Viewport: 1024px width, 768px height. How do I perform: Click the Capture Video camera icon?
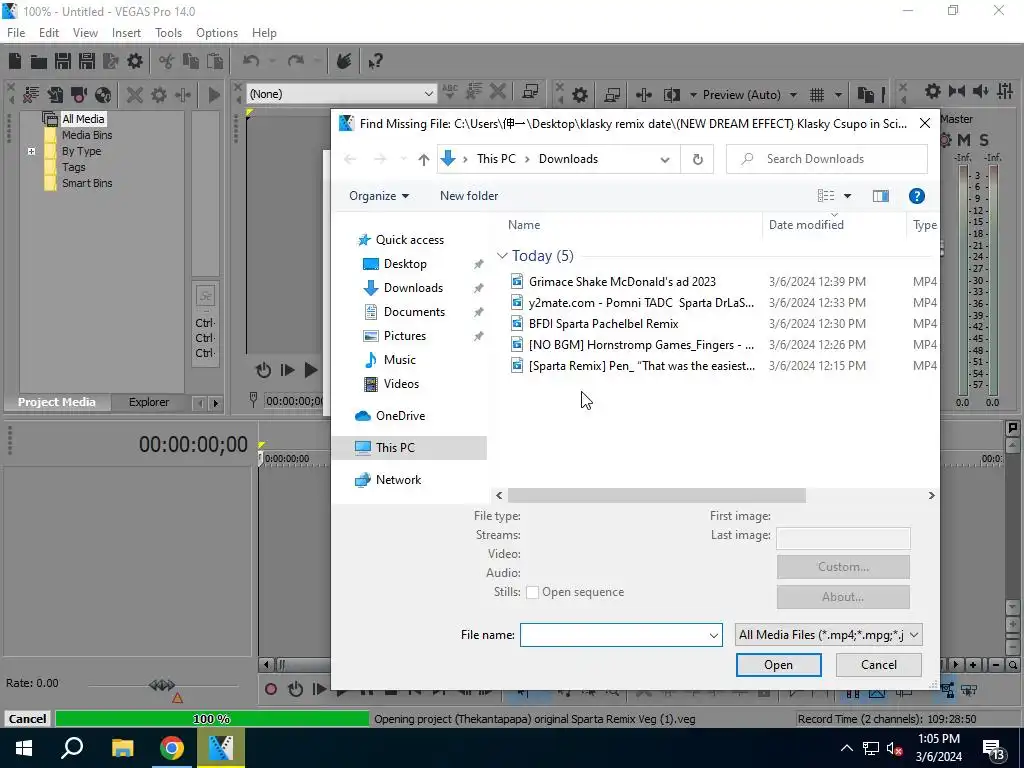pyautogui.click(x=79, y=95)
